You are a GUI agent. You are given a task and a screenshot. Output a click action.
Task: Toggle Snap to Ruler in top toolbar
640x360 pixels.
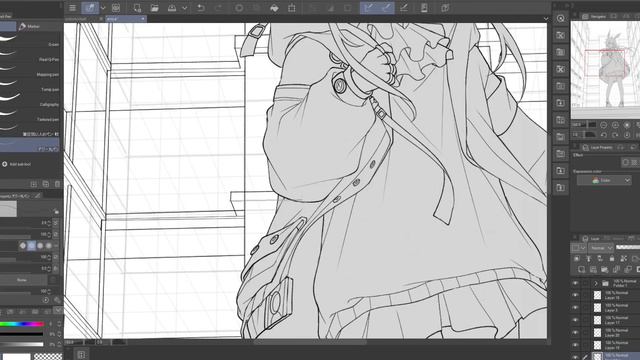tap(369, 8)
